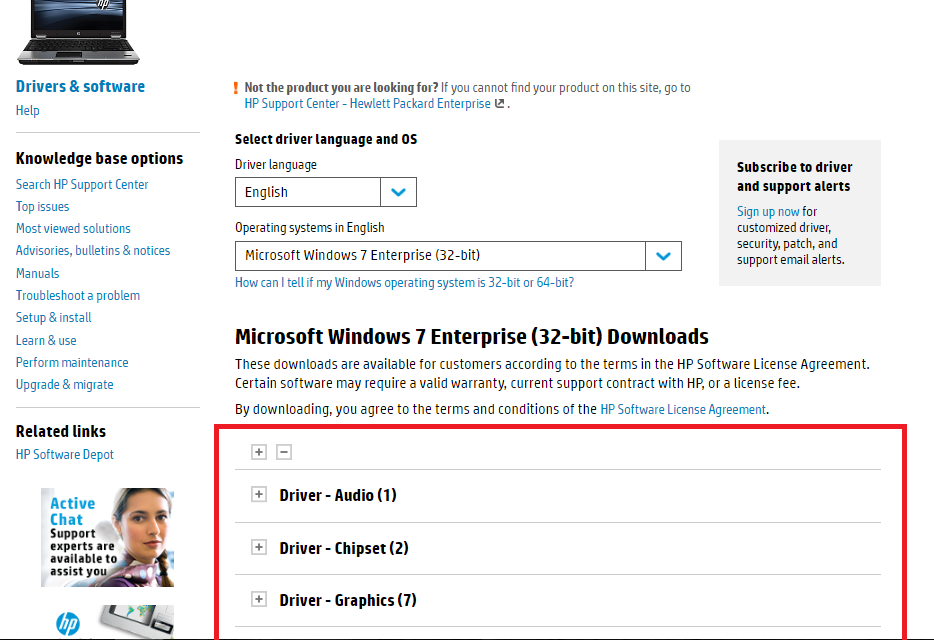934x640 pixels.
Task: Open Top issues
Action: click(42, 207)
